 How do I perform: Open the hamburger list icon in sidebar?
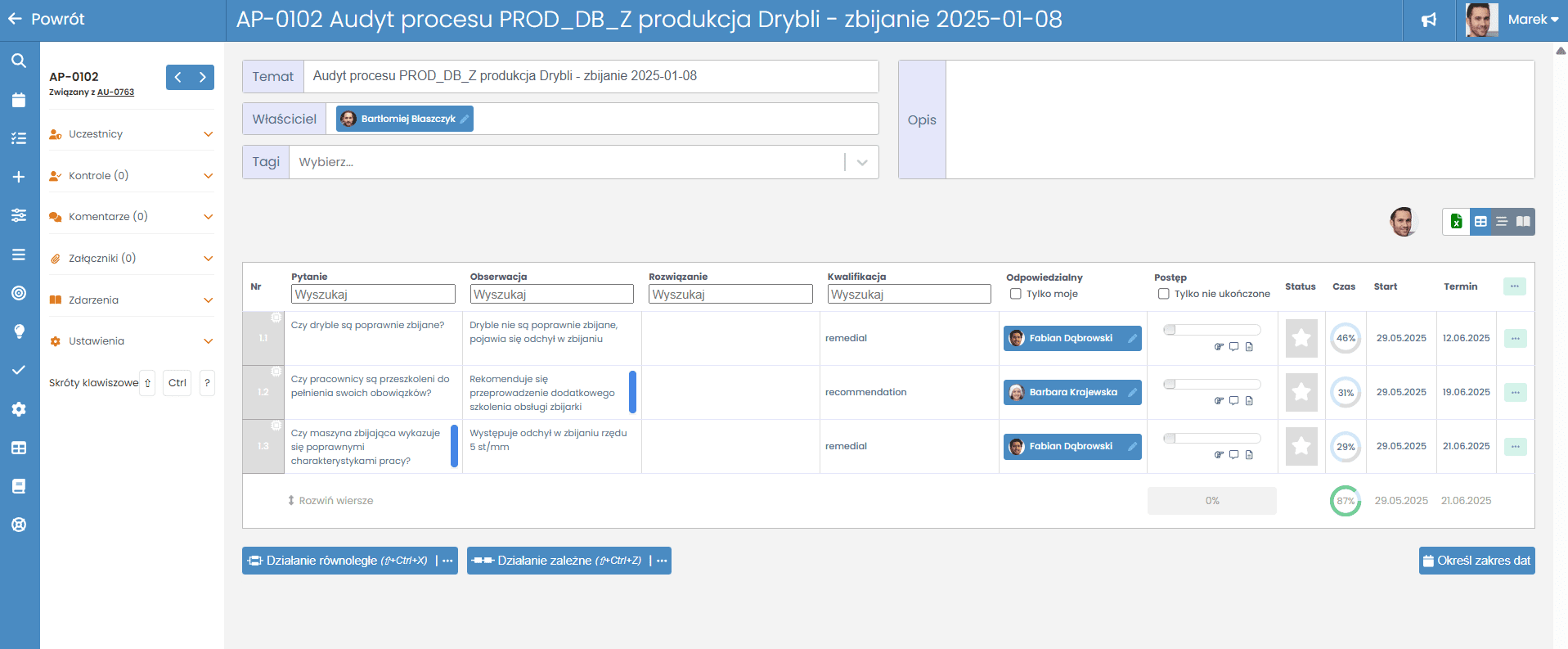[19, 255]
